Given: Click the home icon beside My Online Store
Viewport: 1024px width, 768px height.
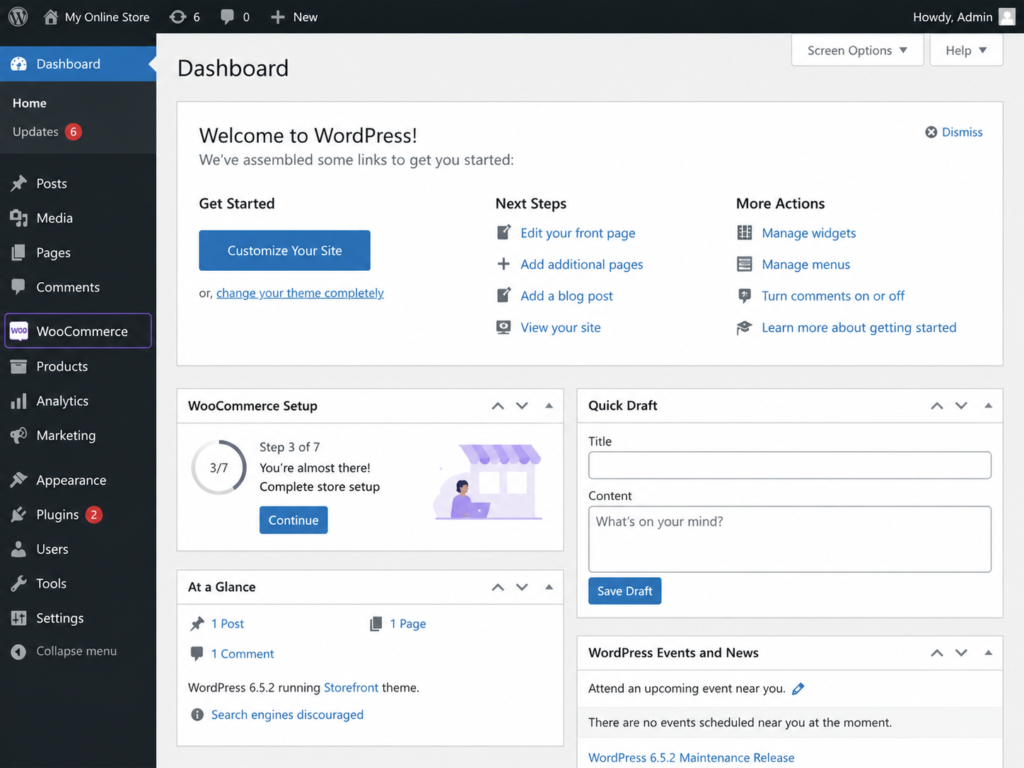Looking at the screenshot, I should click(50, 16).
